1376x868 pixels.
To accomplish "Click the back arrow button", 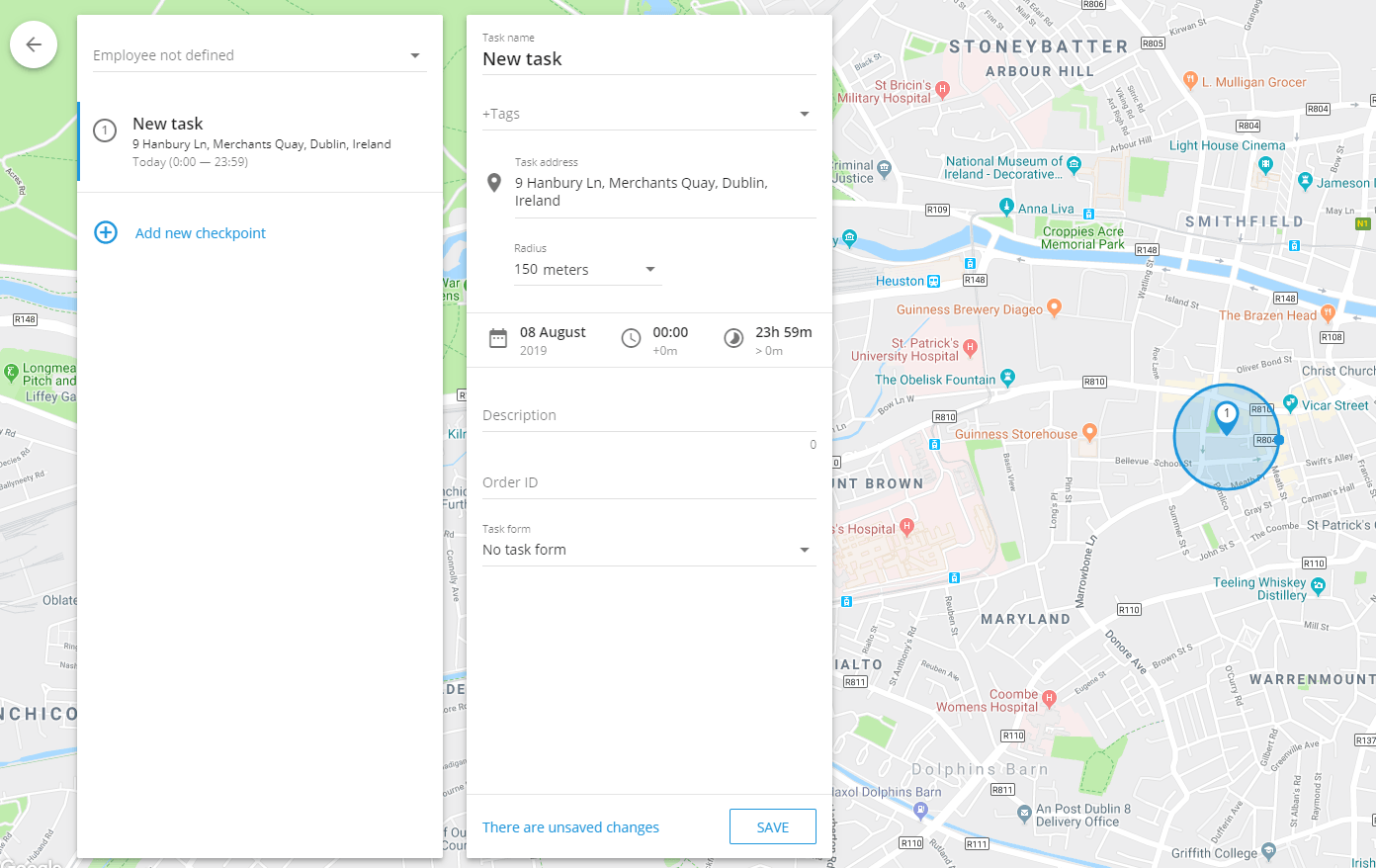I will tap(34, 44).
